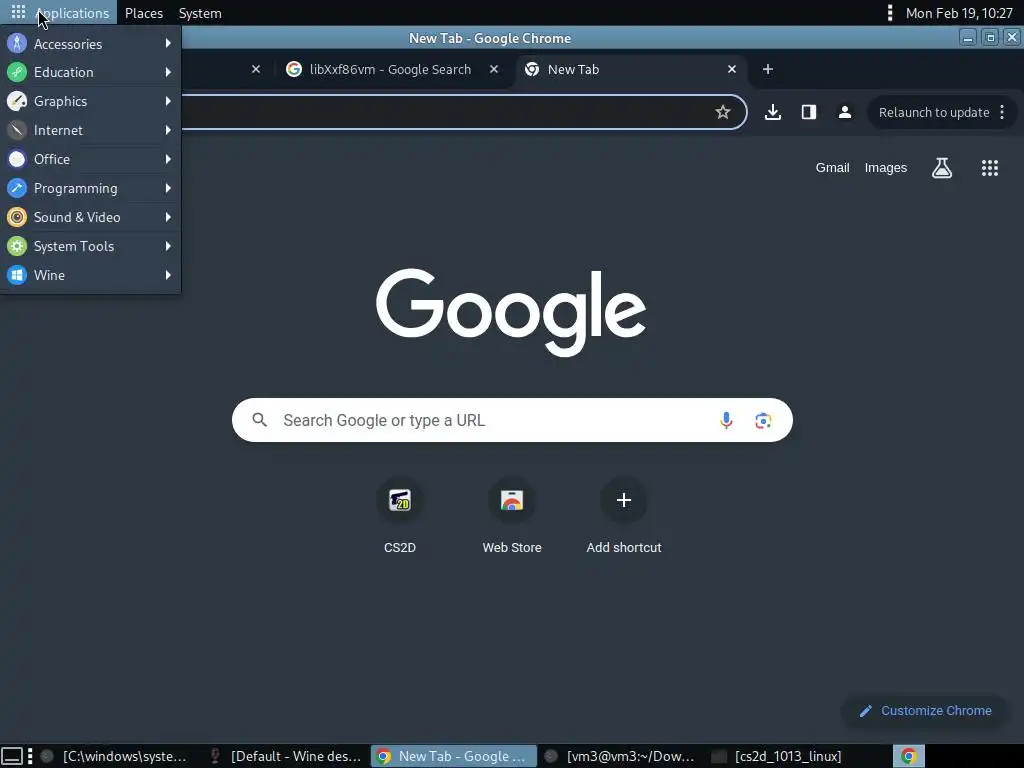Open the Accessories submenu
The image size is (1024, 768).
pyautogui.click(x=90, y=44)
